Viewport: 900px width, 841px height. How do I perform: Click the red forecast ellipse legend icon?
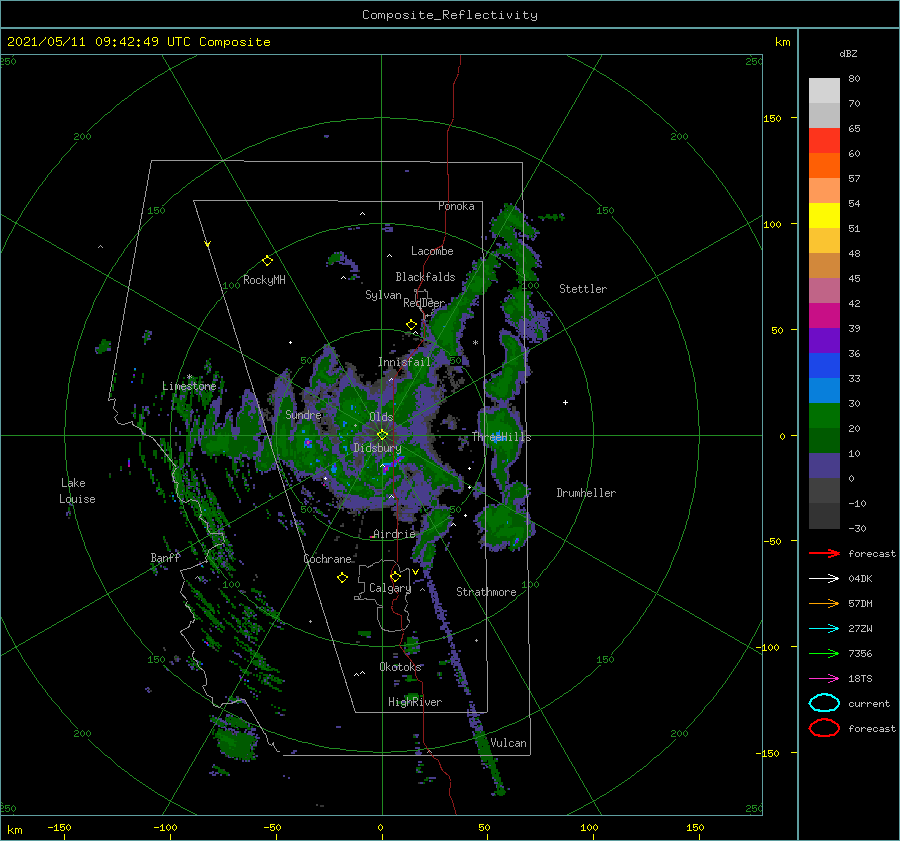(x=824, y=728)
